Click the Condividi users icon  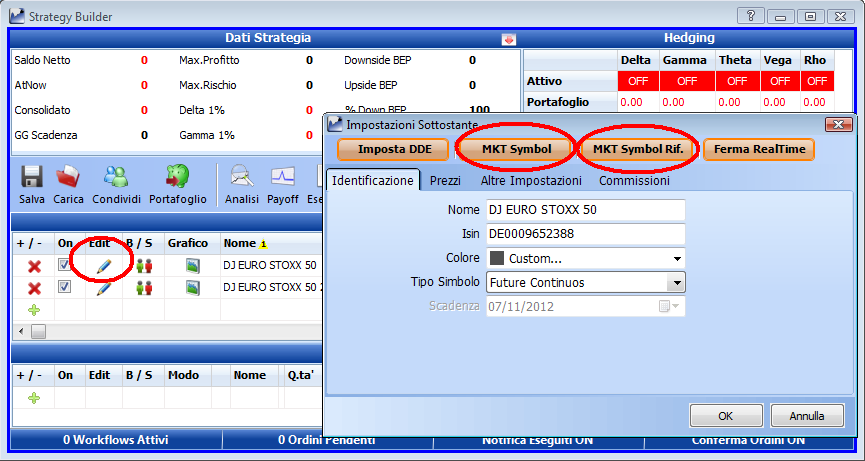[x=116, y=178]
